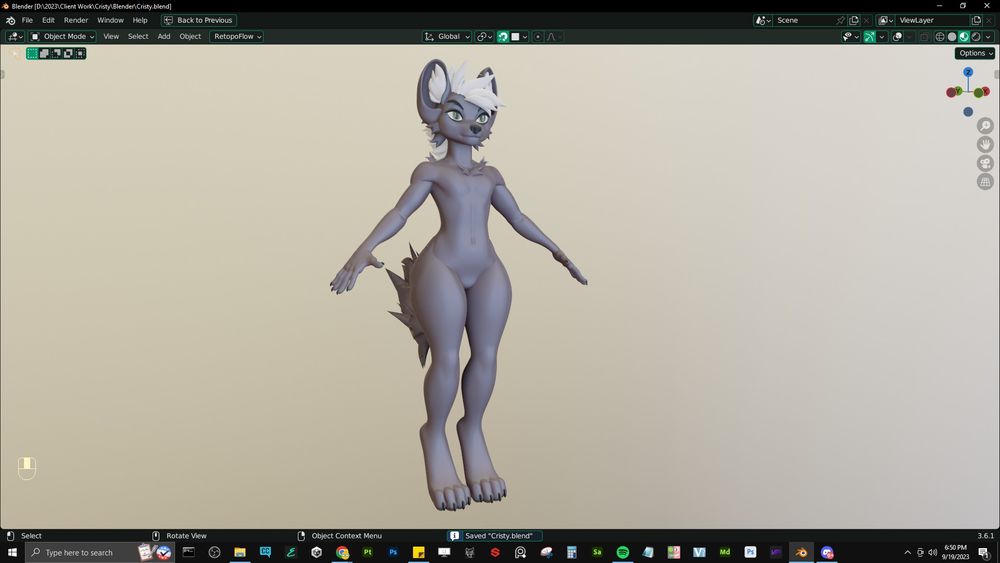
Task: Toggle the snap magnet button
Action: click(503, 36)
